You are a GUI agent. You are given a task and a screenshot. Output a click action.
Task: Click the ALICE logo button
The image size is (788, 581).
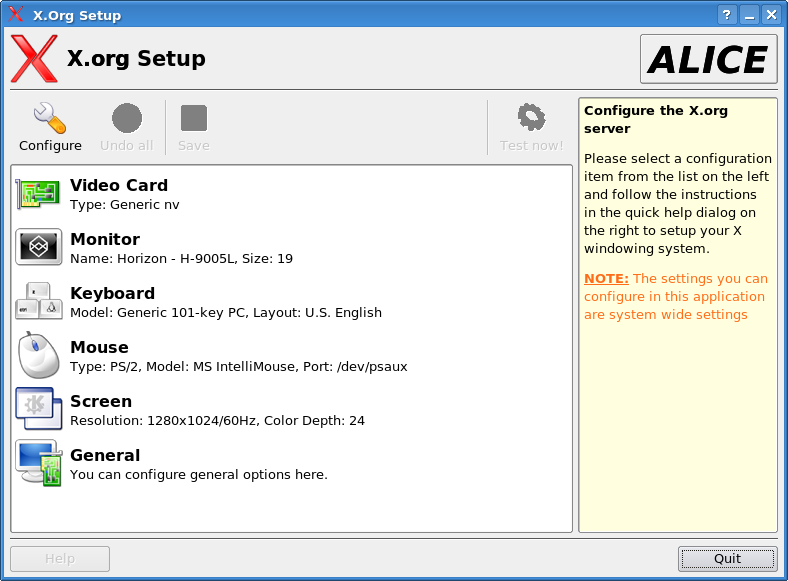(x=709, y=59)
